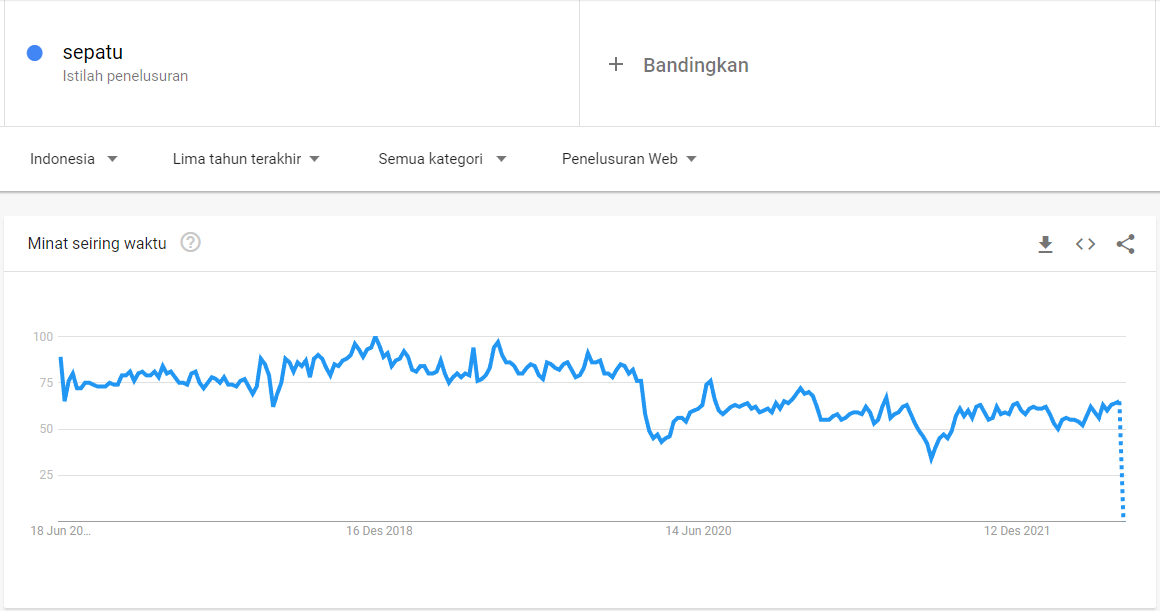Click the 14 Jun 2020 axis label

pos(698,531)
